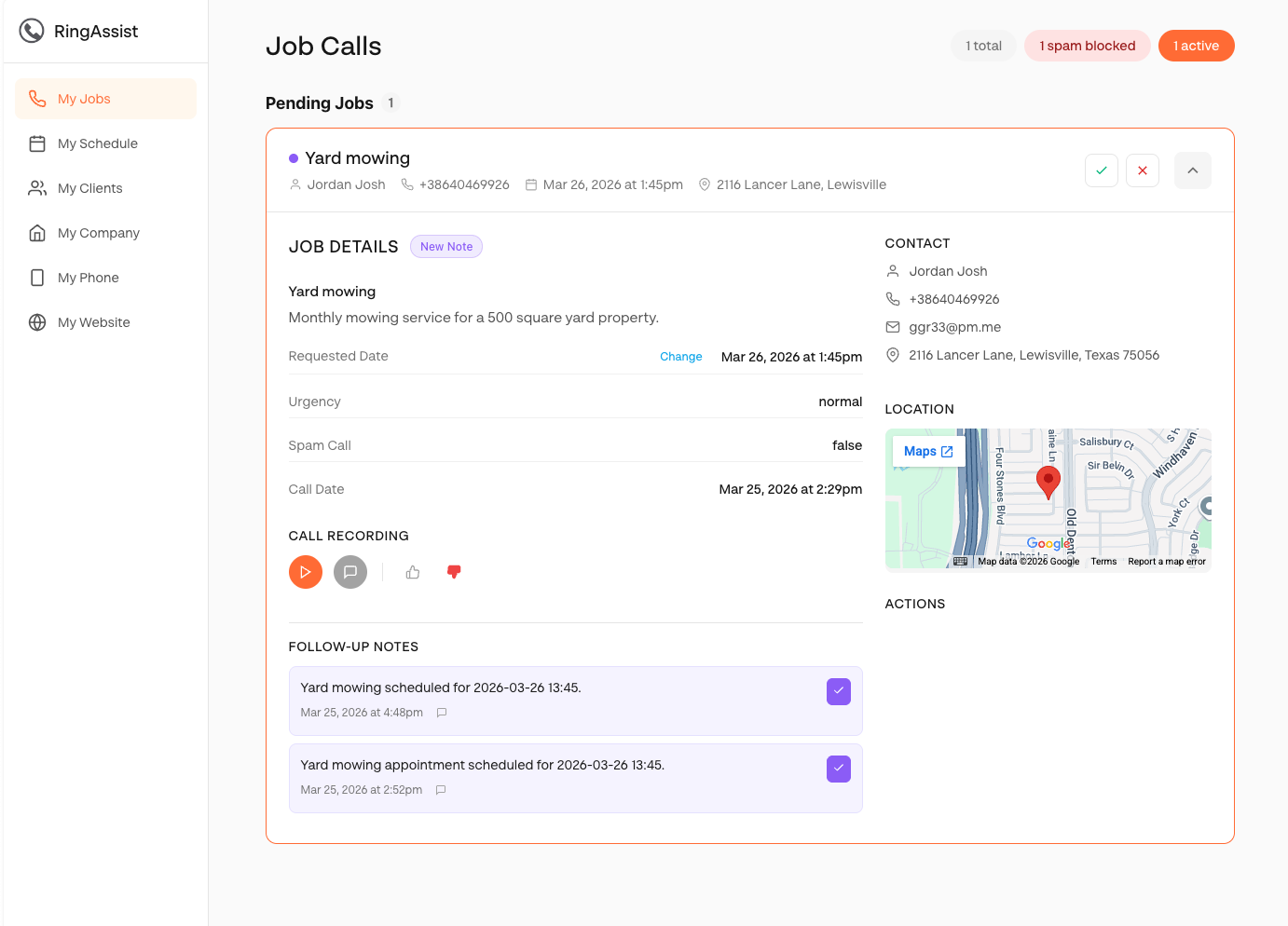Click phone icon in job card header
Viewport: 1288px width, 926px height.
[407, 184]
